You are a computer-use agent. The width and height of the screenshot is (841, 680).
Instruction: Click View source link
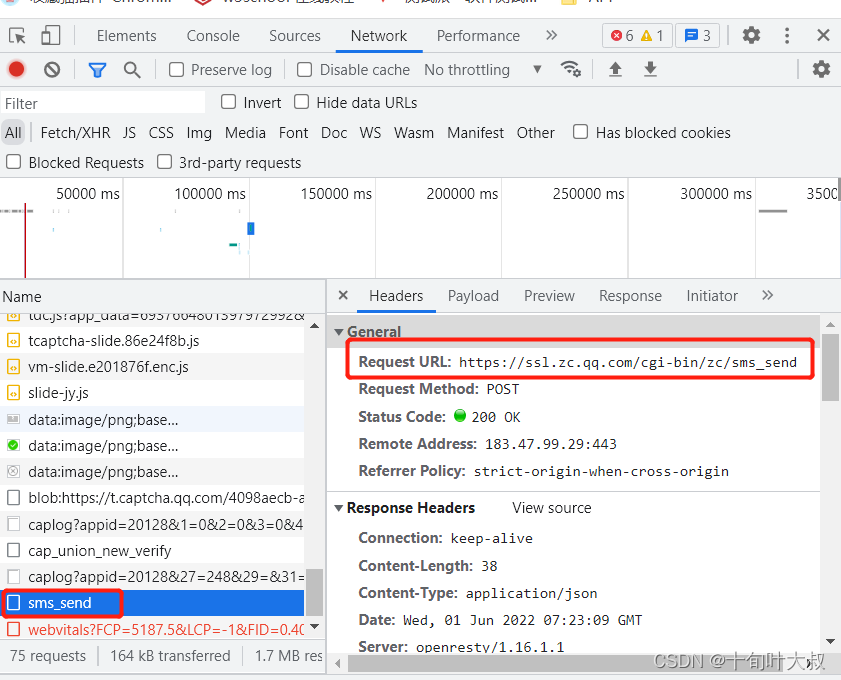click(551, 508)
